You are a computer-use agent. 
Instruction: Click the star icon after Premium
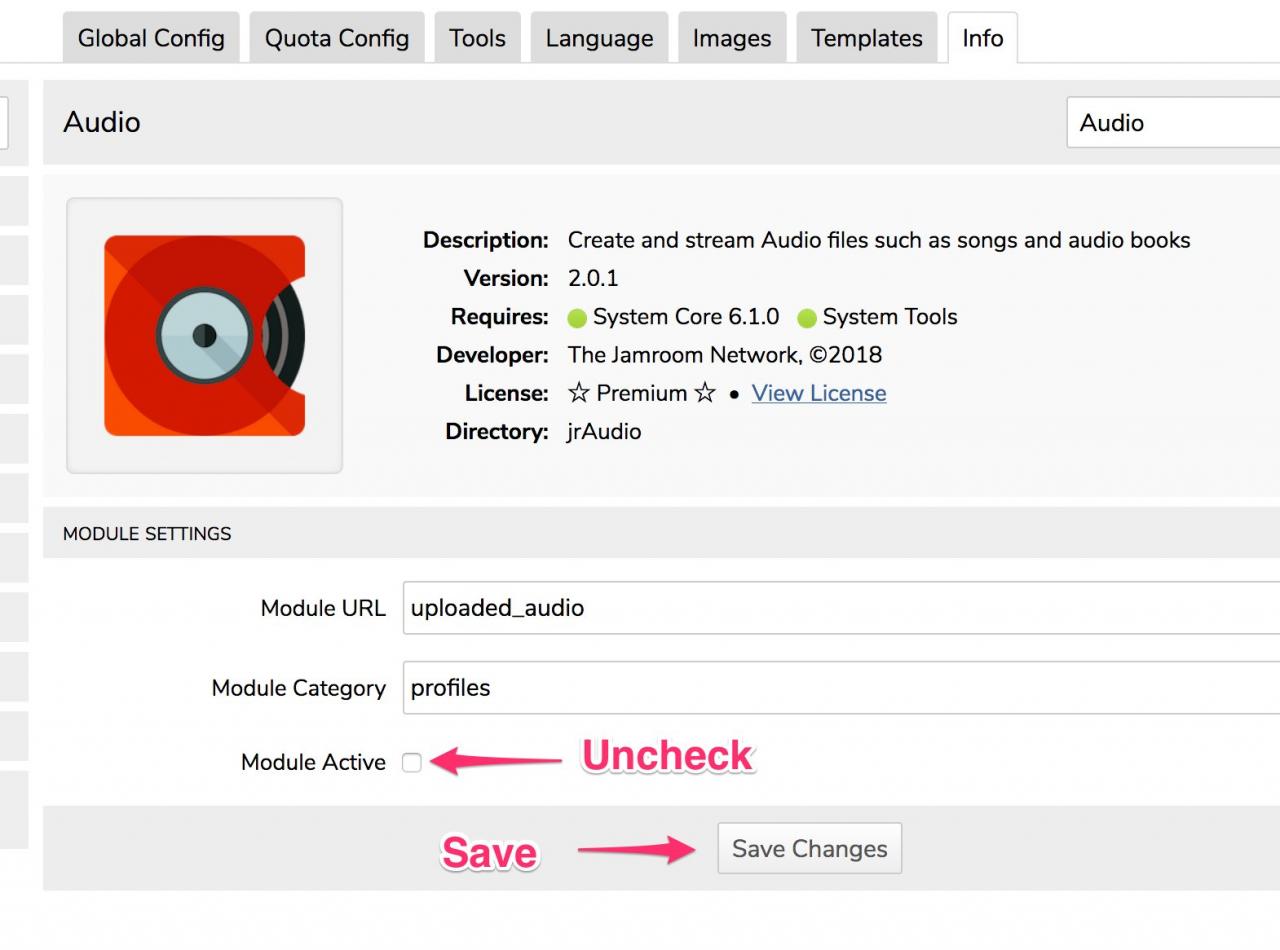pyautogui.click(x=705, y=393)
